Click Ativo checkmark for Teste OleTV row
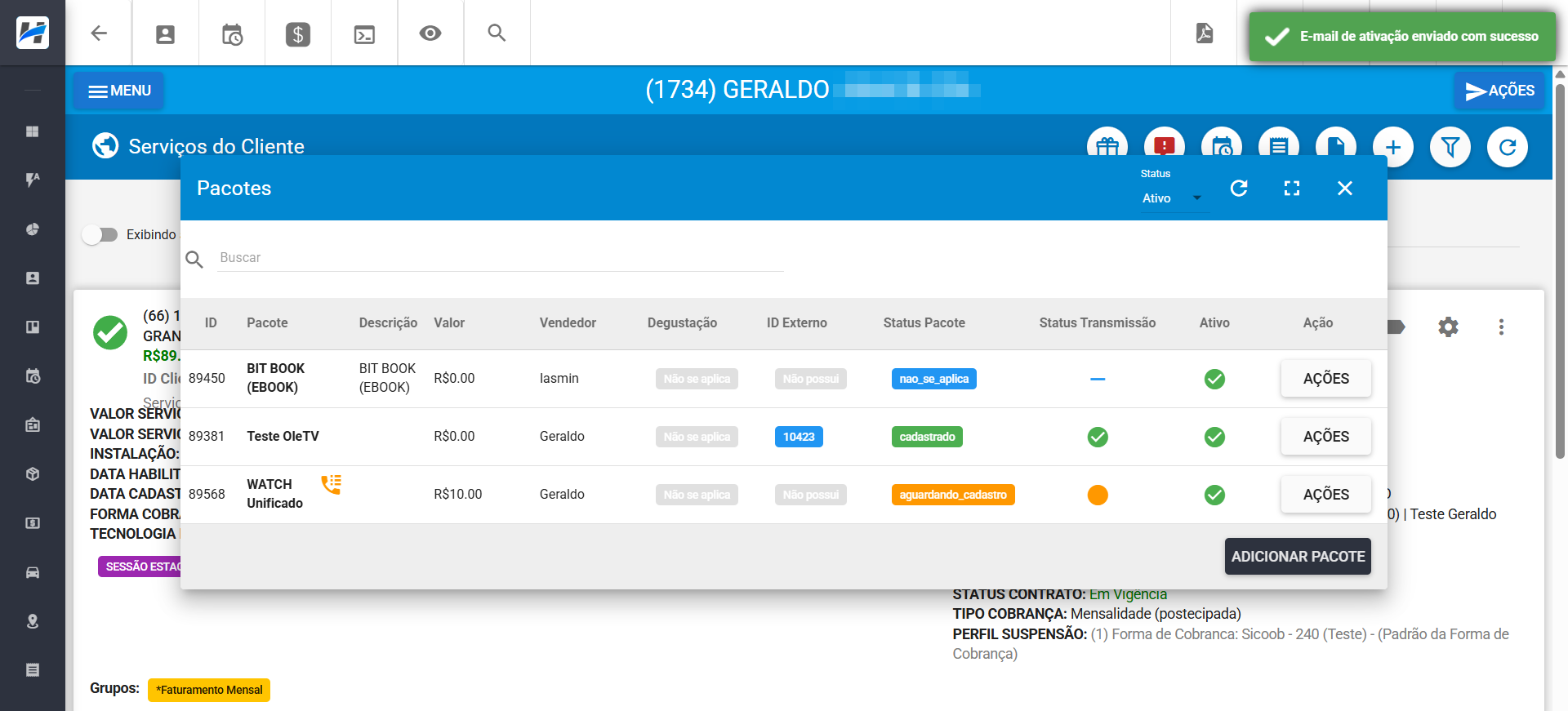 (x=1214, y=437)
